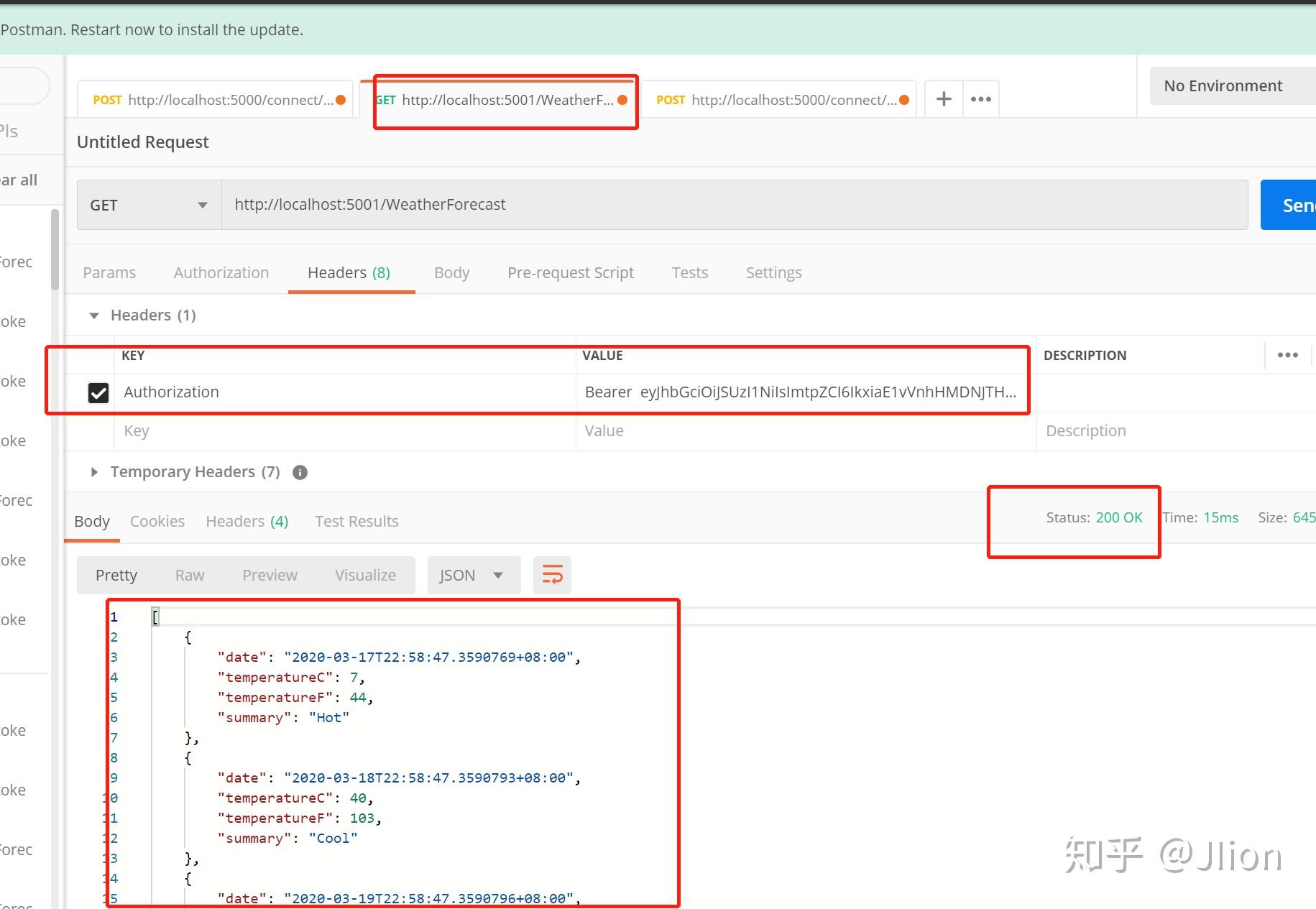Open the request Settings tab

pyautogui.click(x=773, y=272)
